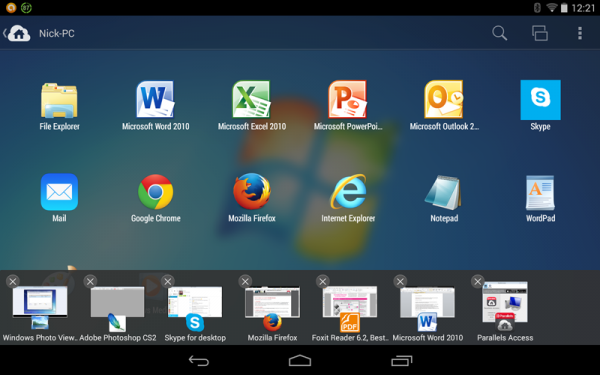Toggle the app switcher windows icon
Image resolution: width=600 pixels, height=375 pixels.
click(x=540, y=33)
